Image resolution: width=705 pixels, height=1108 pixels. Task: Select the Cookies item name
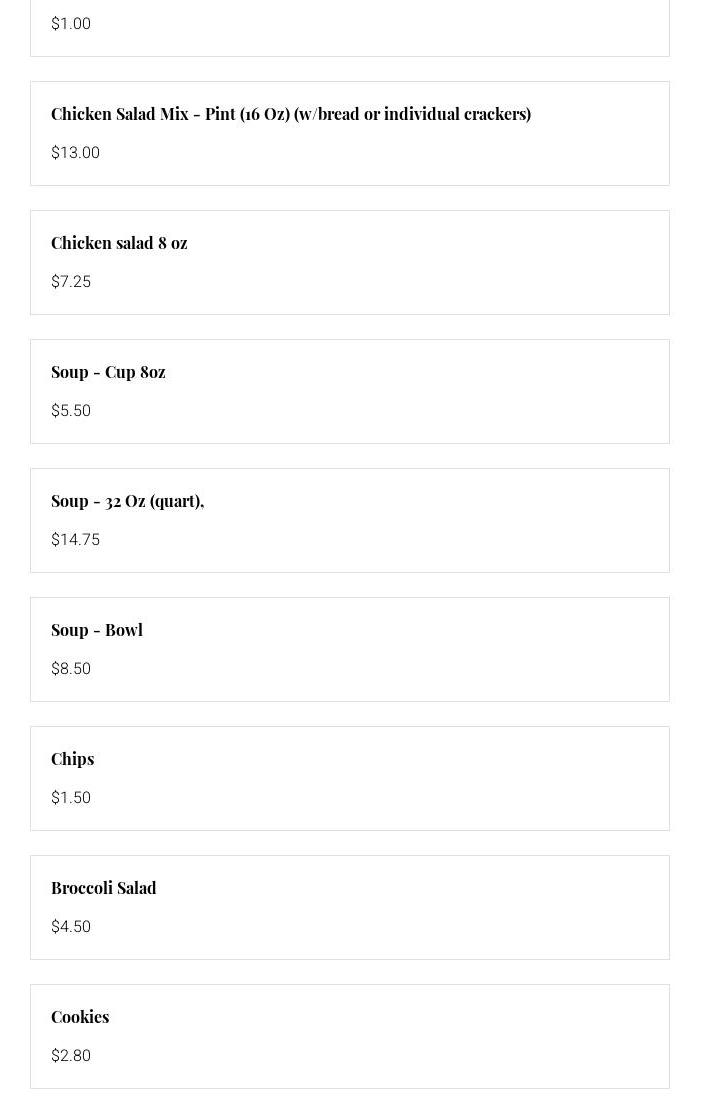coord(80,1017)
